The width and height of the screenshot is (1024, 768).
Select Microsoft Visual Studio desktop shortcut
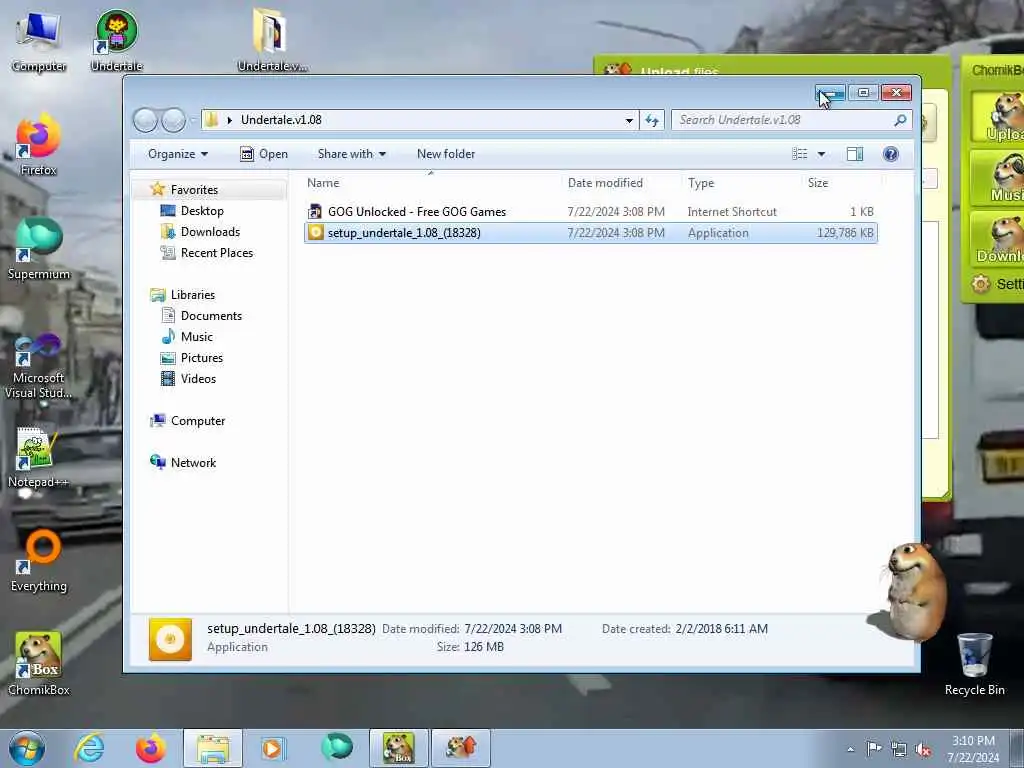(x=39, y=367)
